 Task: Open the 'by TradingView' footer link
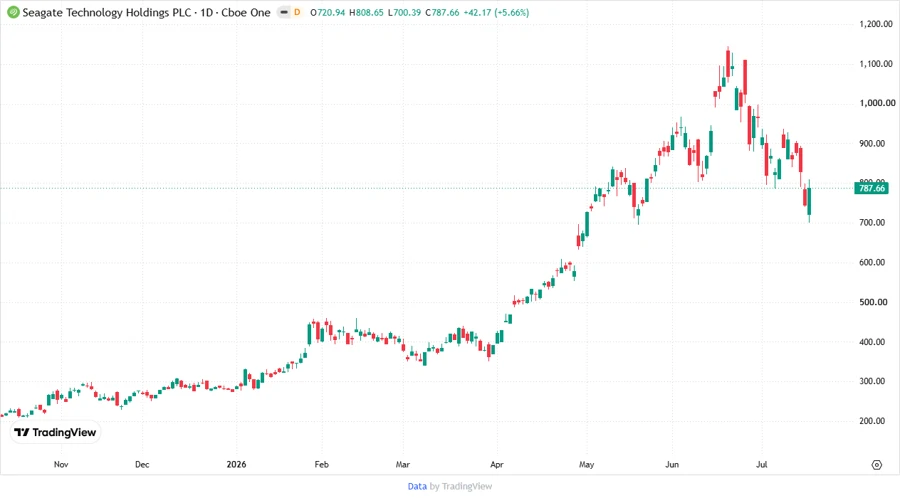pyautogui.click(x=461, y=487)
